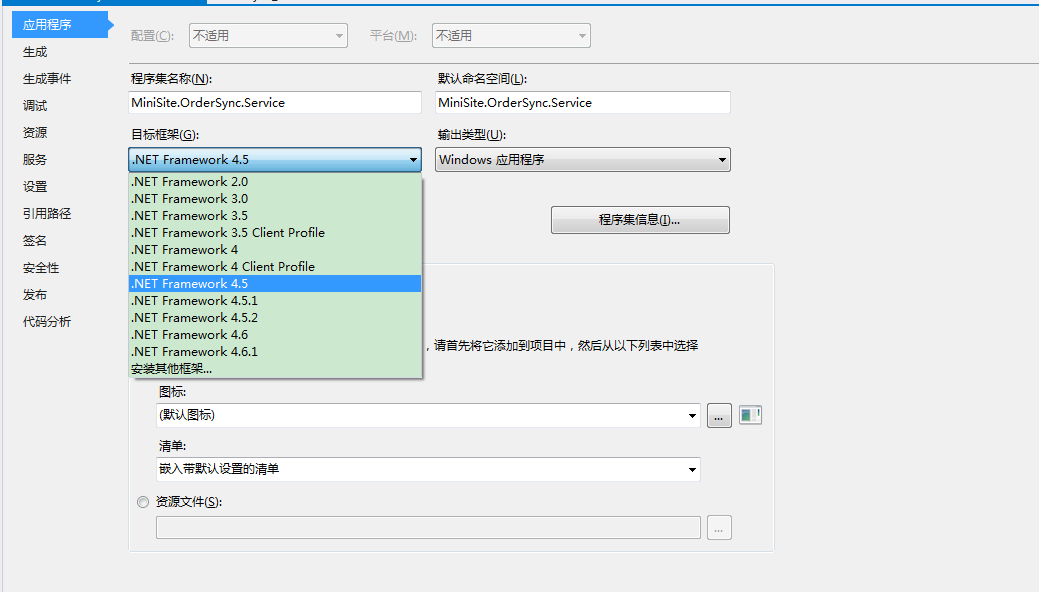The height and width of the screenshot is (592, 1039).
Task: Go to the 调试 tab
Action: pos(35,106)
